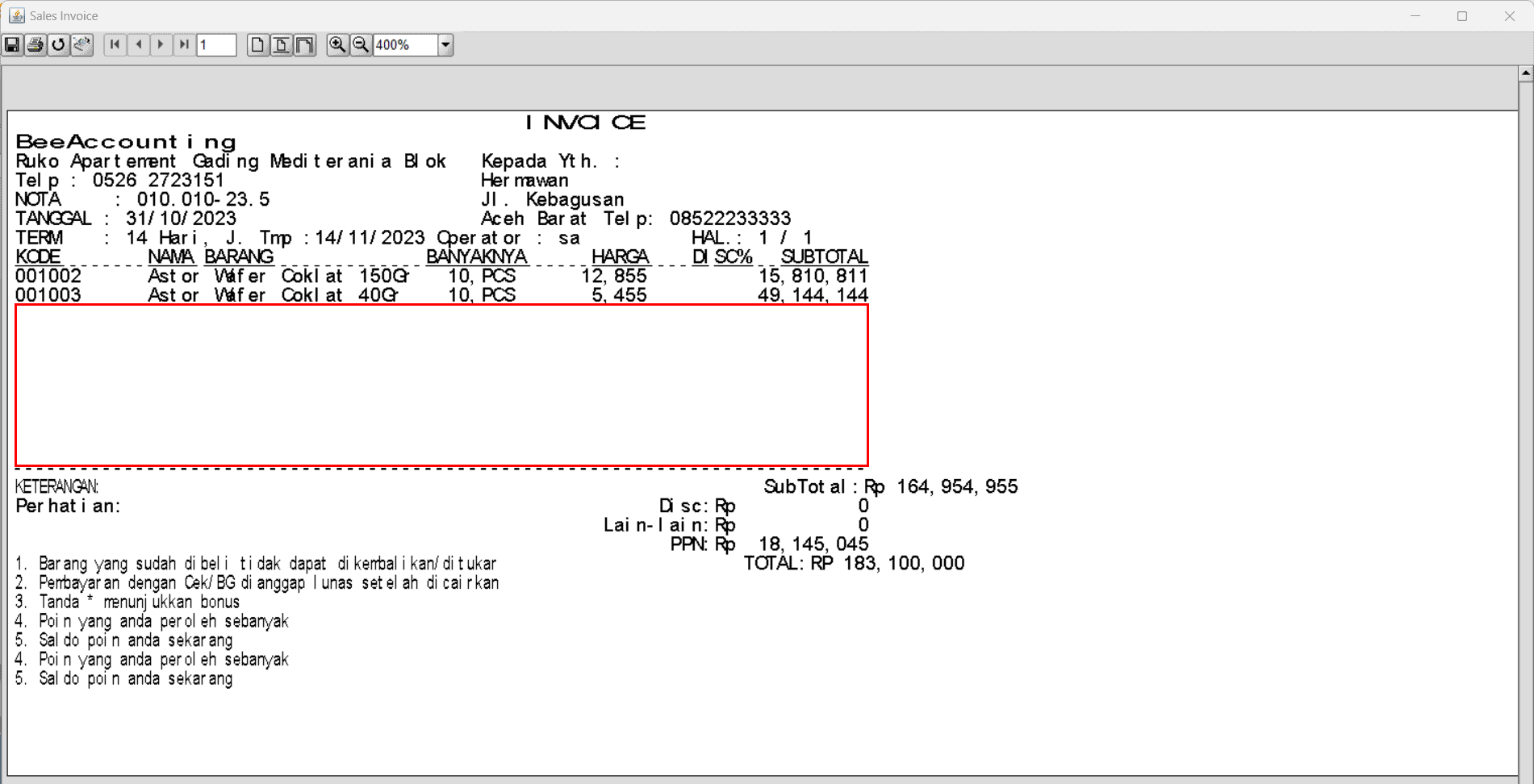This screenshot has width=1534, height=784.
Task: Select Fit Page view icon
Action: (x=281, y=45)
